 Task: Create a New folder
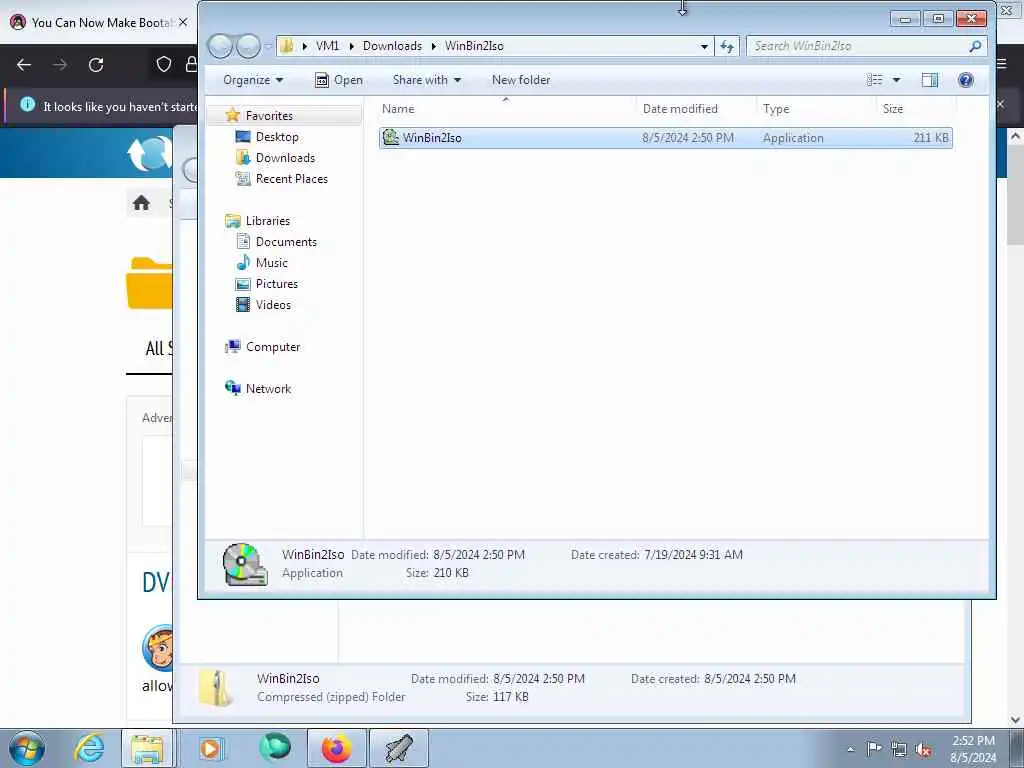[520, 80]
